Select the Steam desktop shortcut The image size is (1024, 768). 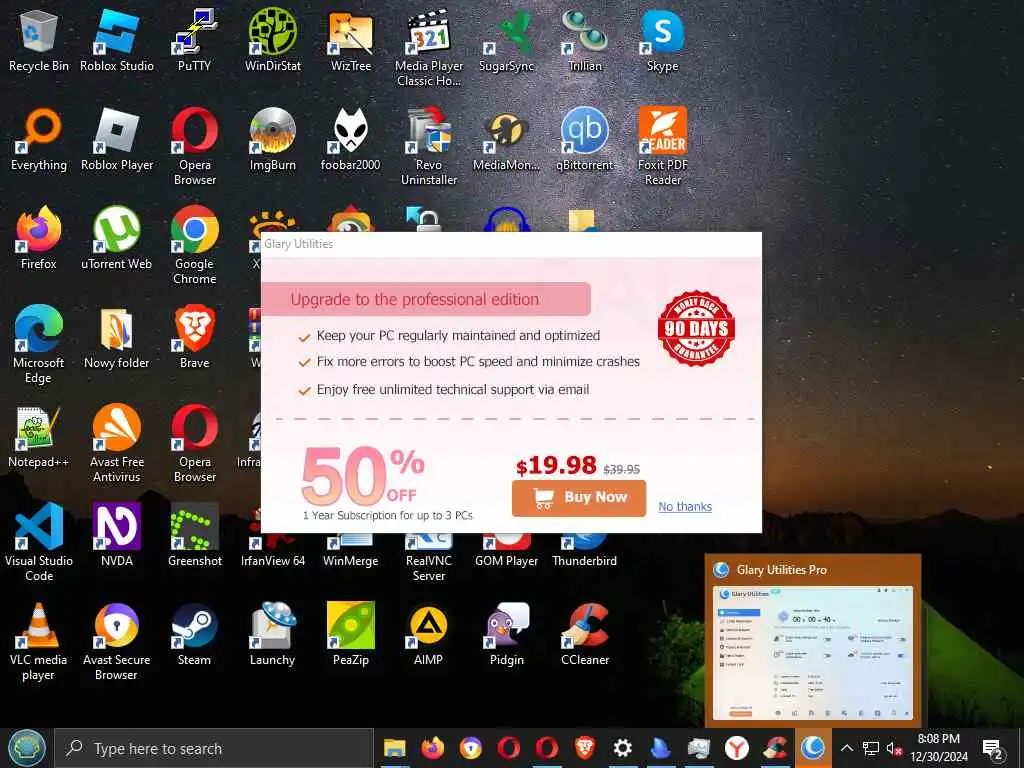coord(195,634)
